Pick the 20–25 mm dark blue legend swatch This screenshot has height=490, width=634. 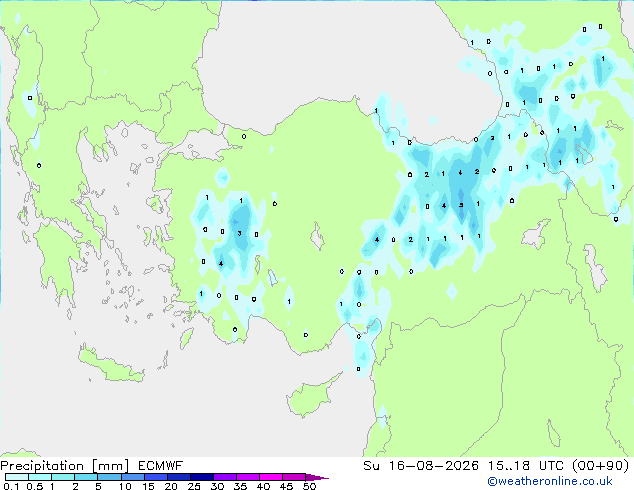[x=178, y=477]
